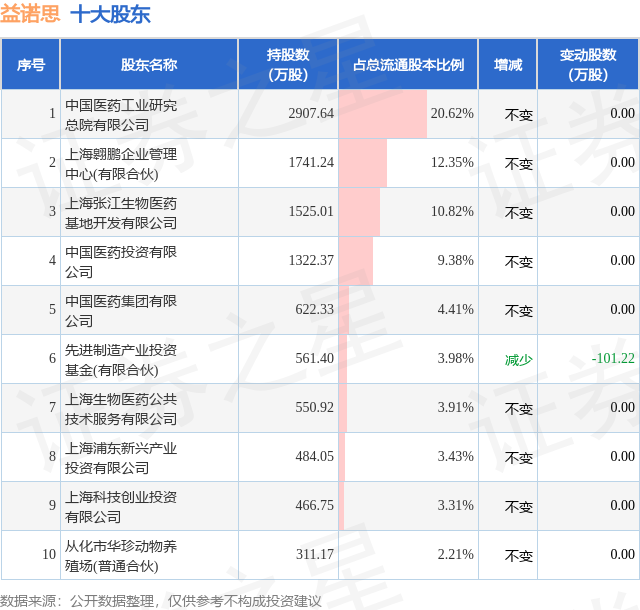Click the green 减少 status

click(x=519, y=360)
